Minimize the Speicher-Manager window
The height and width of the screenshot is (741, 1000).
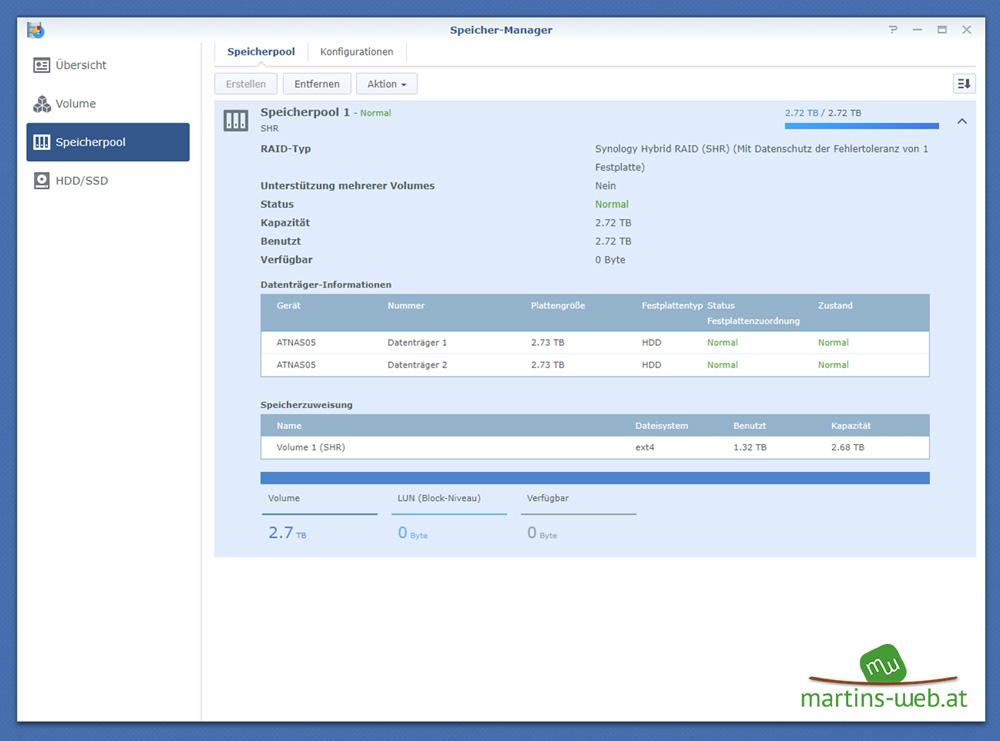point(917,29)
